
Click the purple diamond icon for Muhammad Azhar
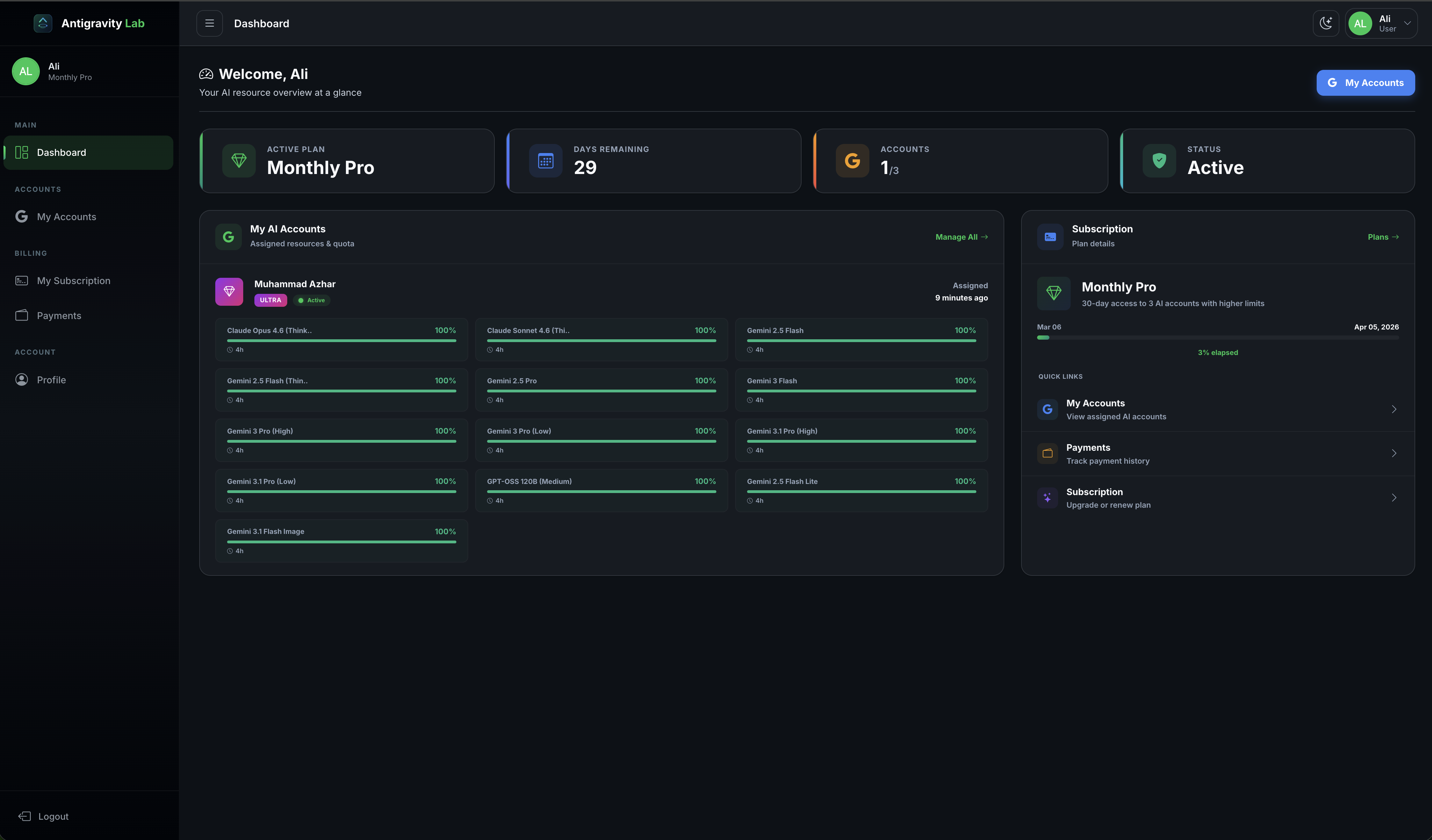(229, 291)
